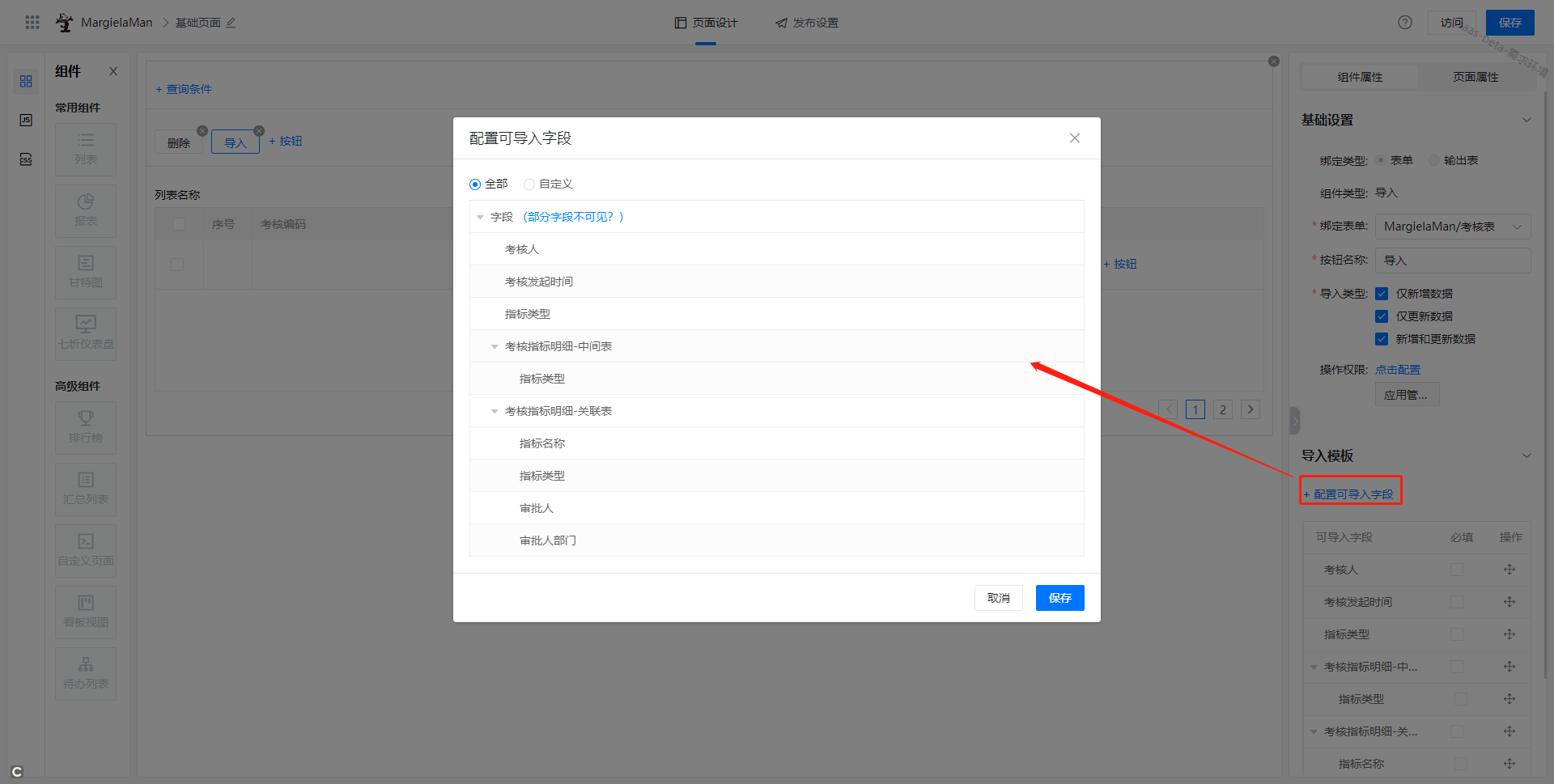
Task: Pick the 看板视图 component
Action: (86, 612)
